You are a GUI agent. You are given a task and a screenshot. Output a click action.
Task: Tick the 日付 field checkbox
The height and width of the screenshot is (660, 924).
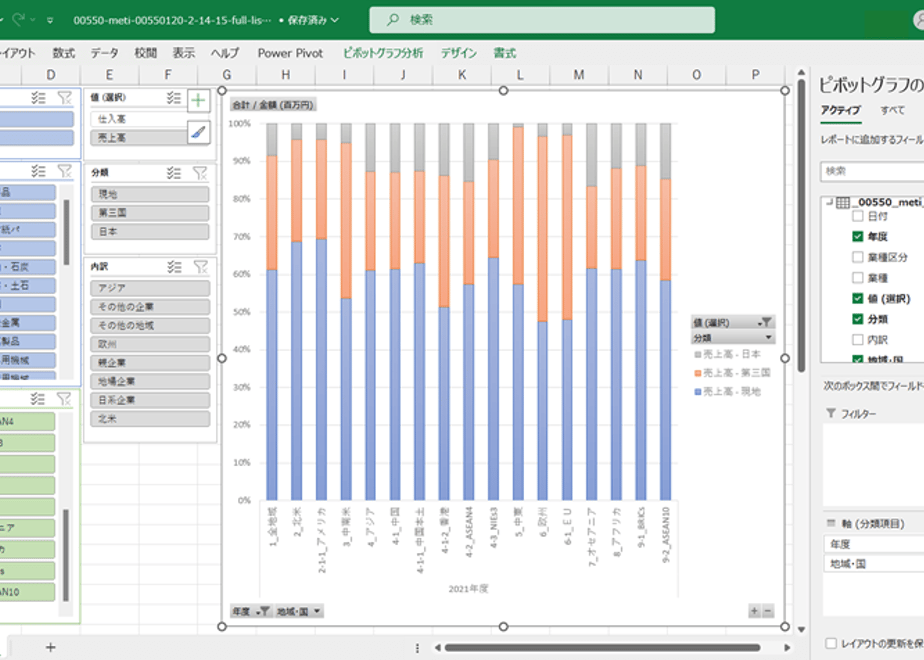858,216
